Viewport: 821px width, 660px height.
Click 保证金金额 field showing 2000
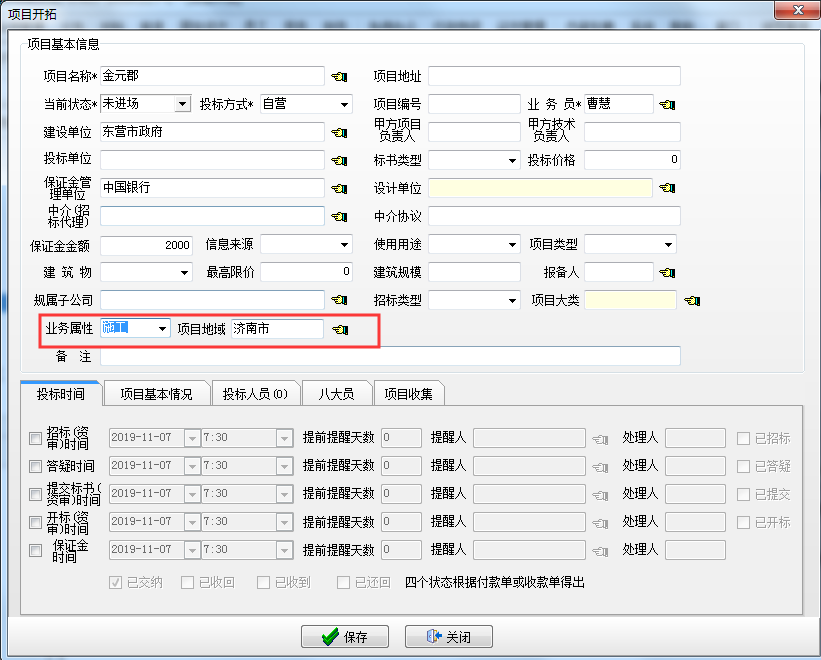tap(146, 244)
